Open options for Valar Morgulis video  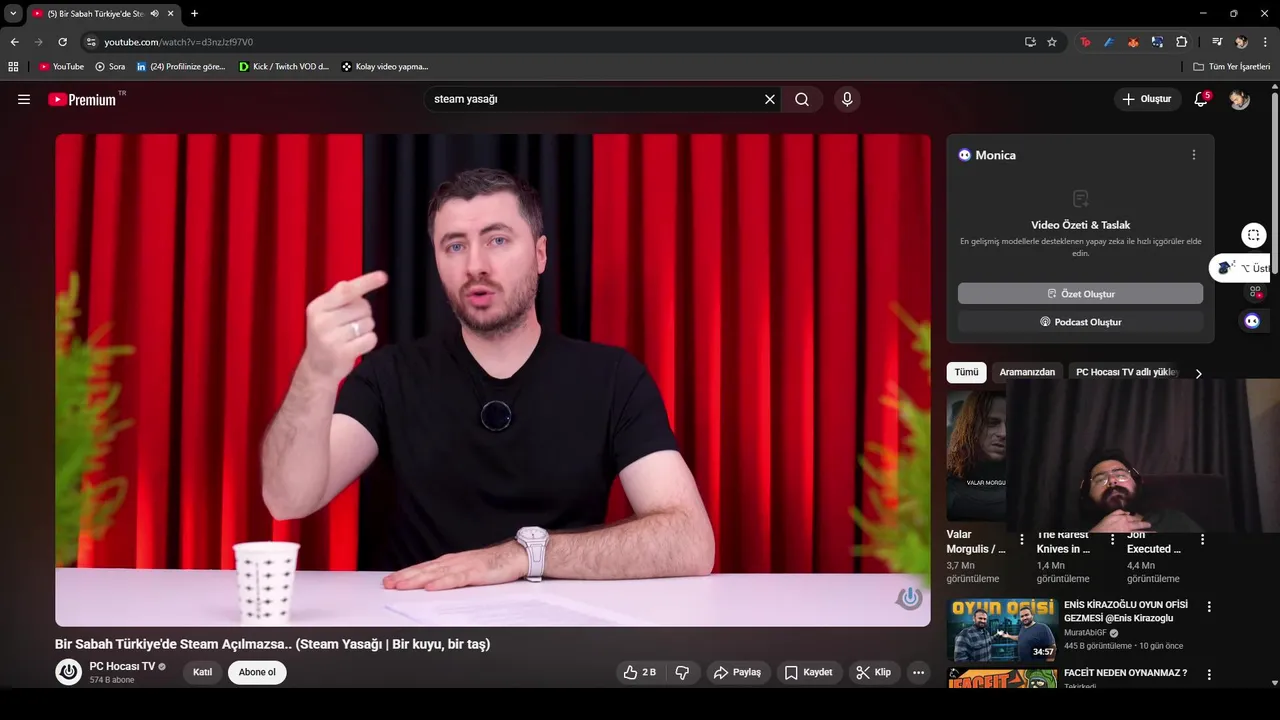1021,540
